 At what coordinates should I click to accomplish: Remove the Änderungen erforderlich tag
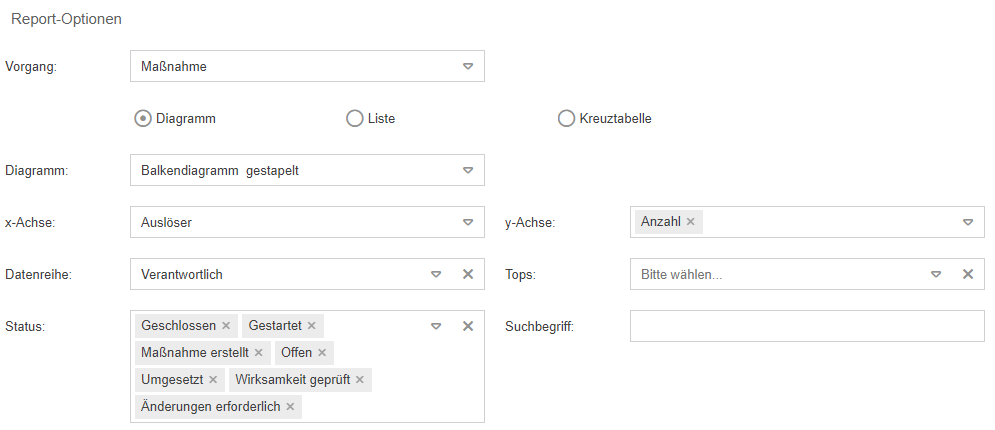point(290,407)
